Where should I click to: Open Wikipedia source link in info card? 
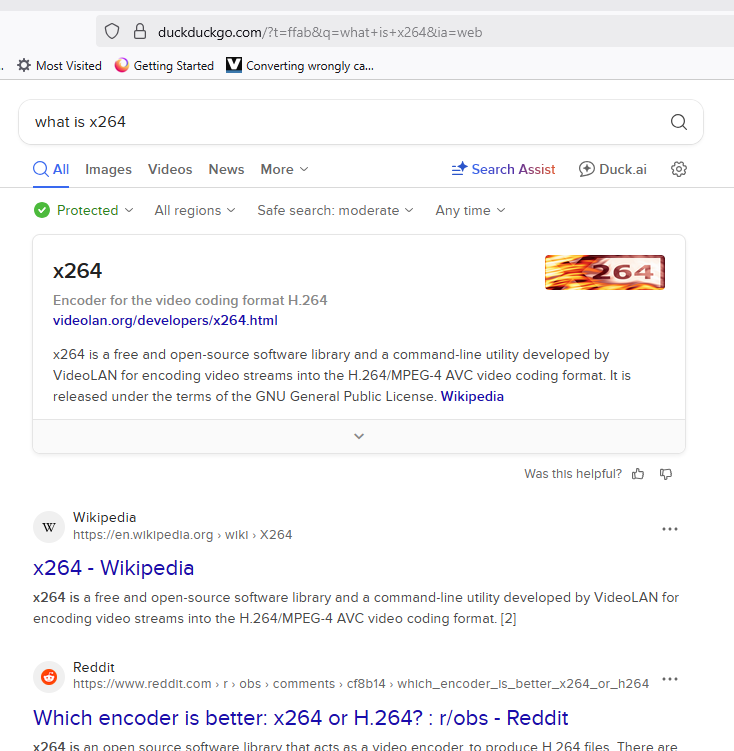(472, 397)
